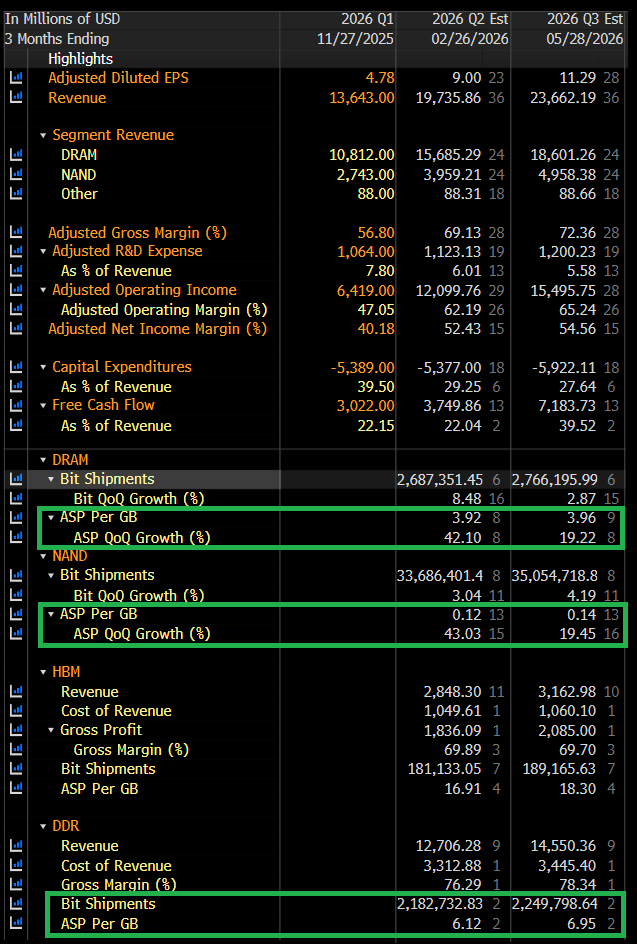This screenshot has width=637, height=944.
Task: Click the 11/27/2025 period ending date
Action: pos(355,39)
